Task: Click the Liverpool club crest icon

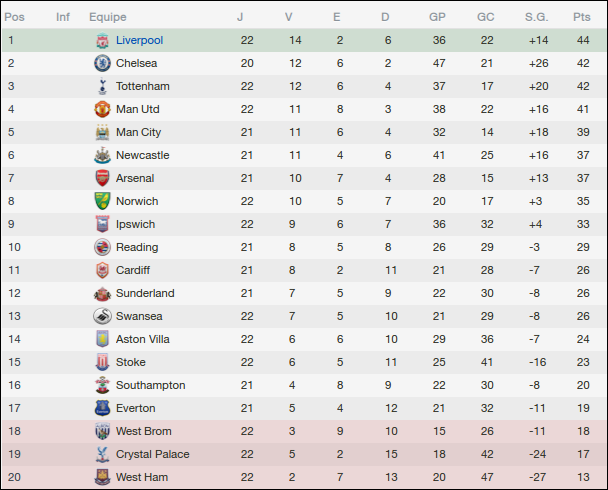Action: (101, 40)
